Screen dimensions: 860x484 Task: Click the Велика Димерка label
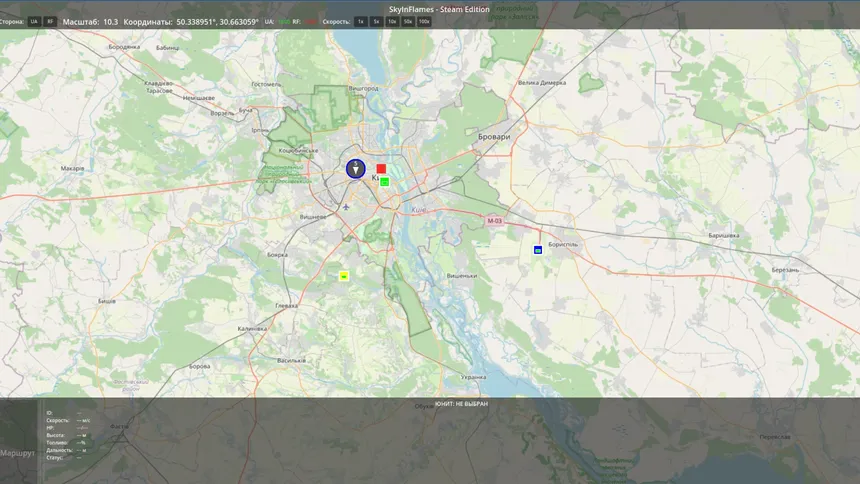point(542,83)
